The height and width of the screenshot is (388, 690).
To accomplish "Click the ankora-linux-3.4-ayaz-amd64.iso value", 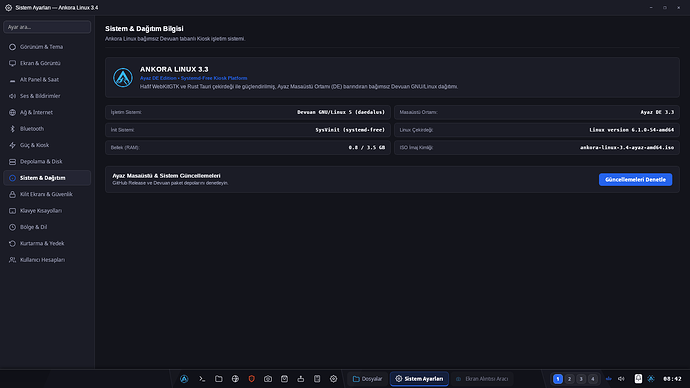I will coord(627,147).
